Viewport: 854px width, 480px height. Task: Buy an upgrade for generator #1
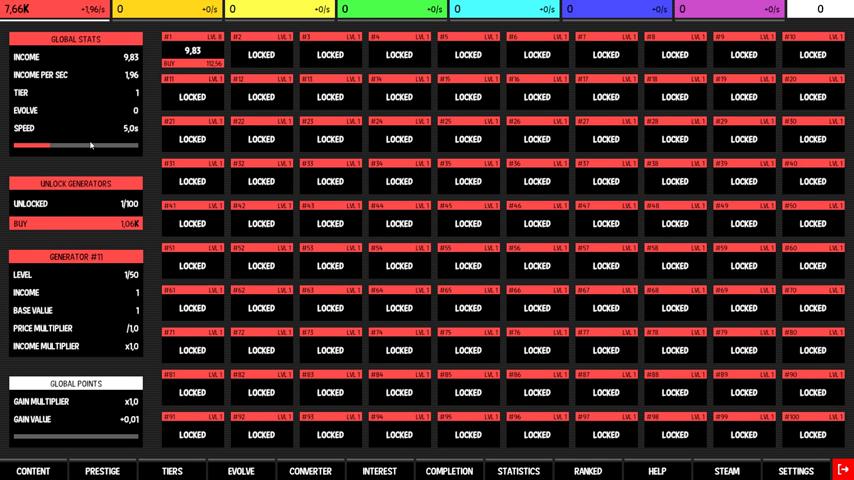coord(192,63)
